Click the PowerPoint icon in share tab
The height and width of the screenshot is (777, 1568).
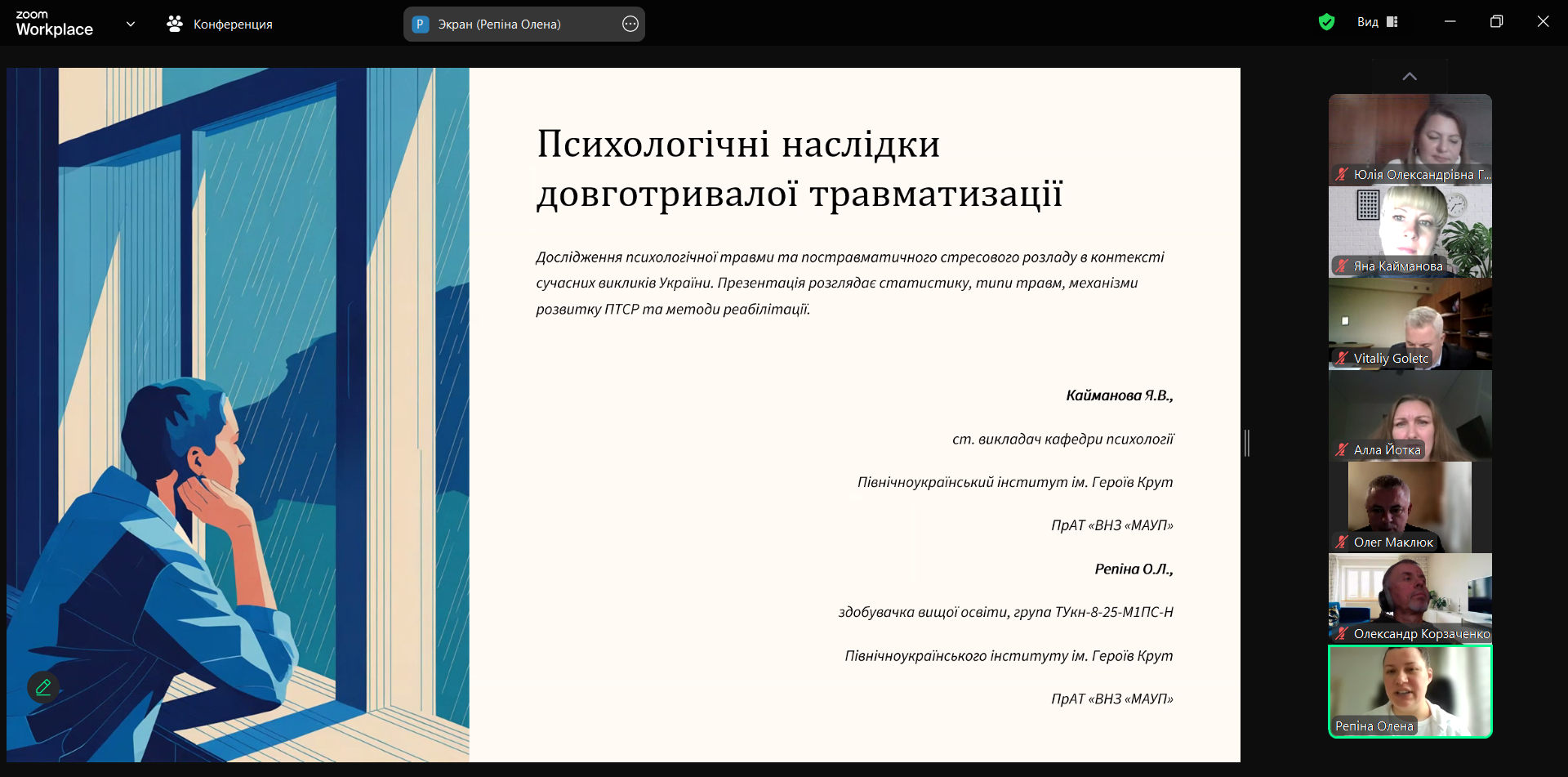click(420, 25)
